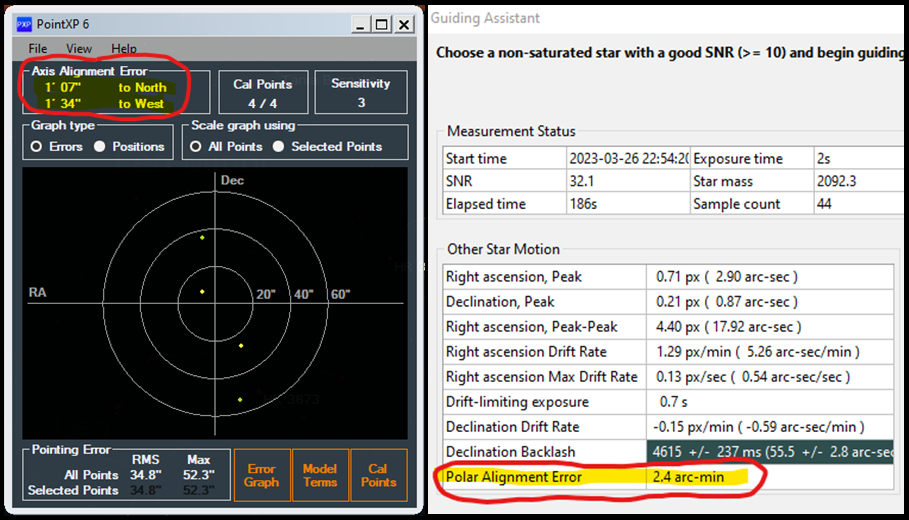Image resolution: width=909 pixels, height=520 pixels.
Task: Open the File menu
Action: tap(38, 48)
